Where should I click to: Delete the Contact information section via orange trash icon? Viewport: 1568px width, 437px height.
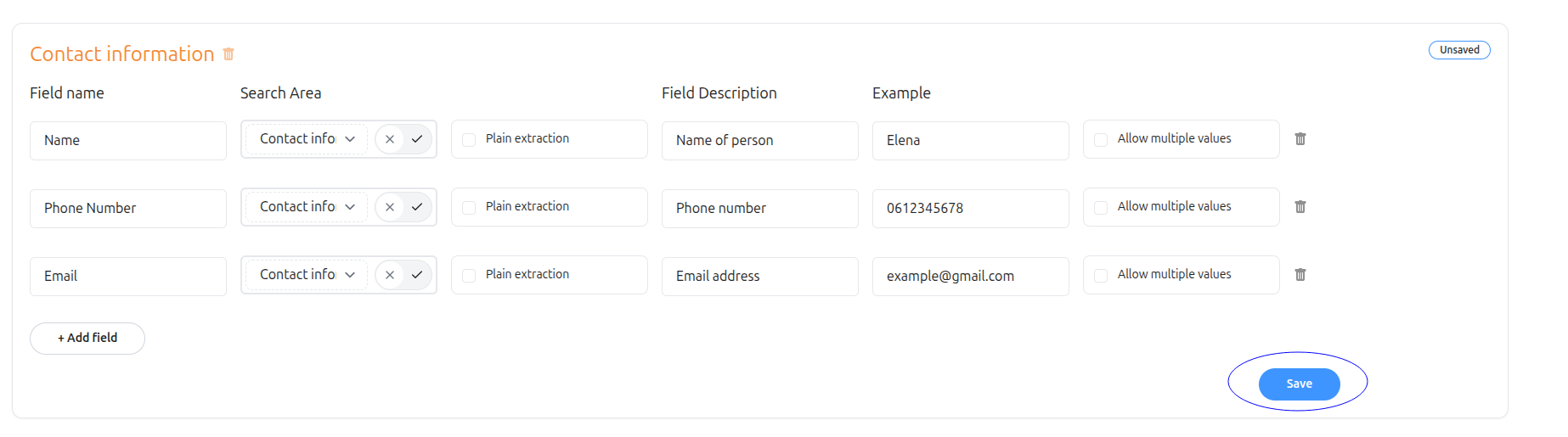228,53
